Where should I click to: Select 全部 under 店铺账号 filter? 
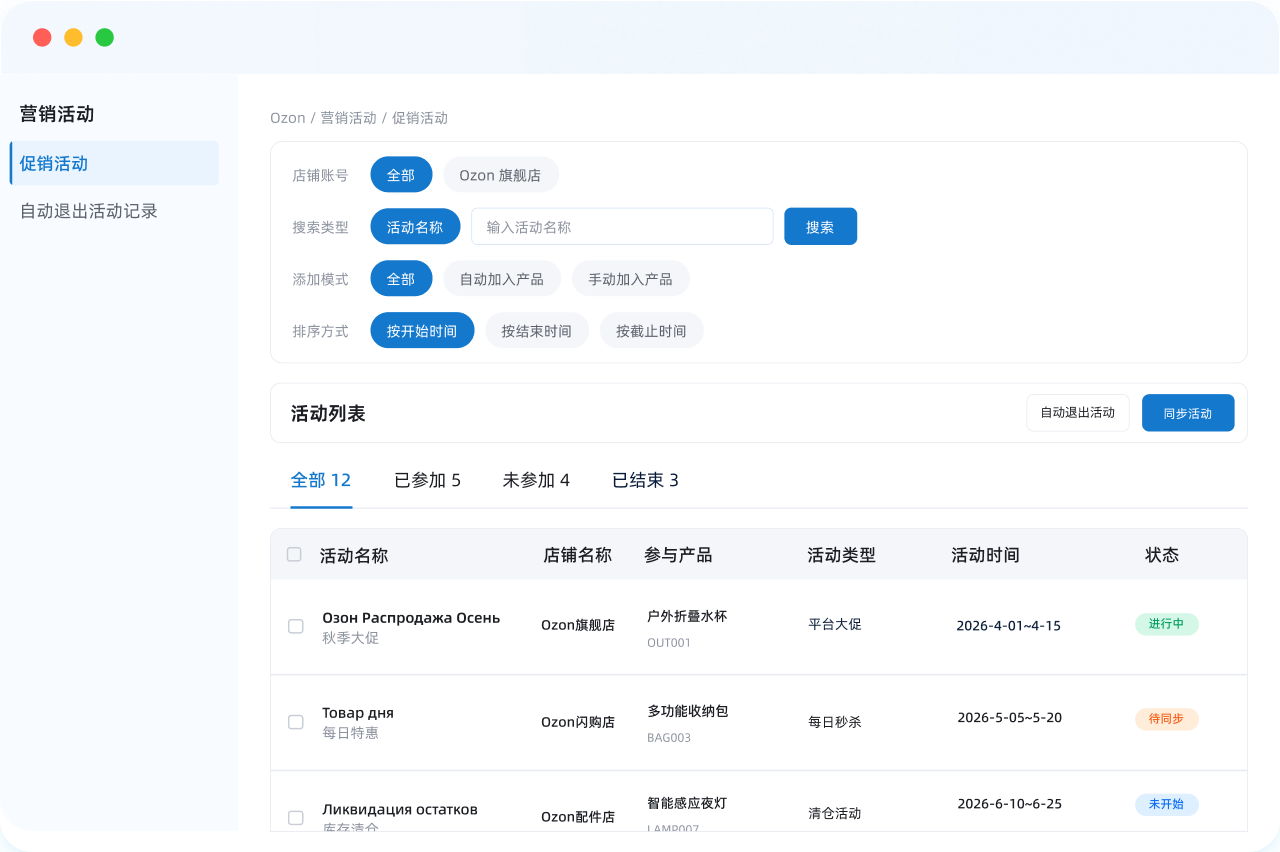point(401,174)
